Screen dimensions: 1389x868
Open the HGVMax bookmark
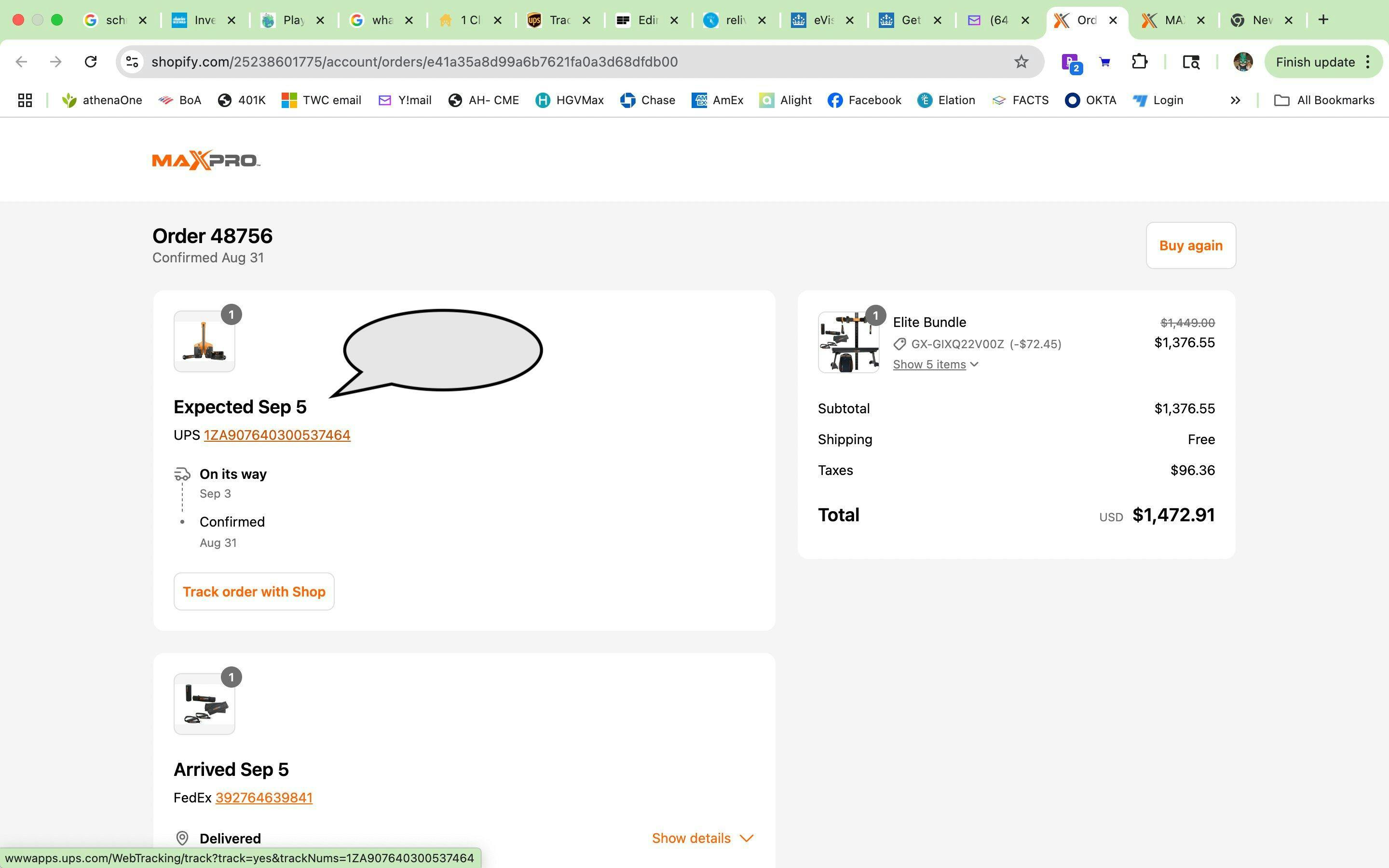(x=570, y=100)
